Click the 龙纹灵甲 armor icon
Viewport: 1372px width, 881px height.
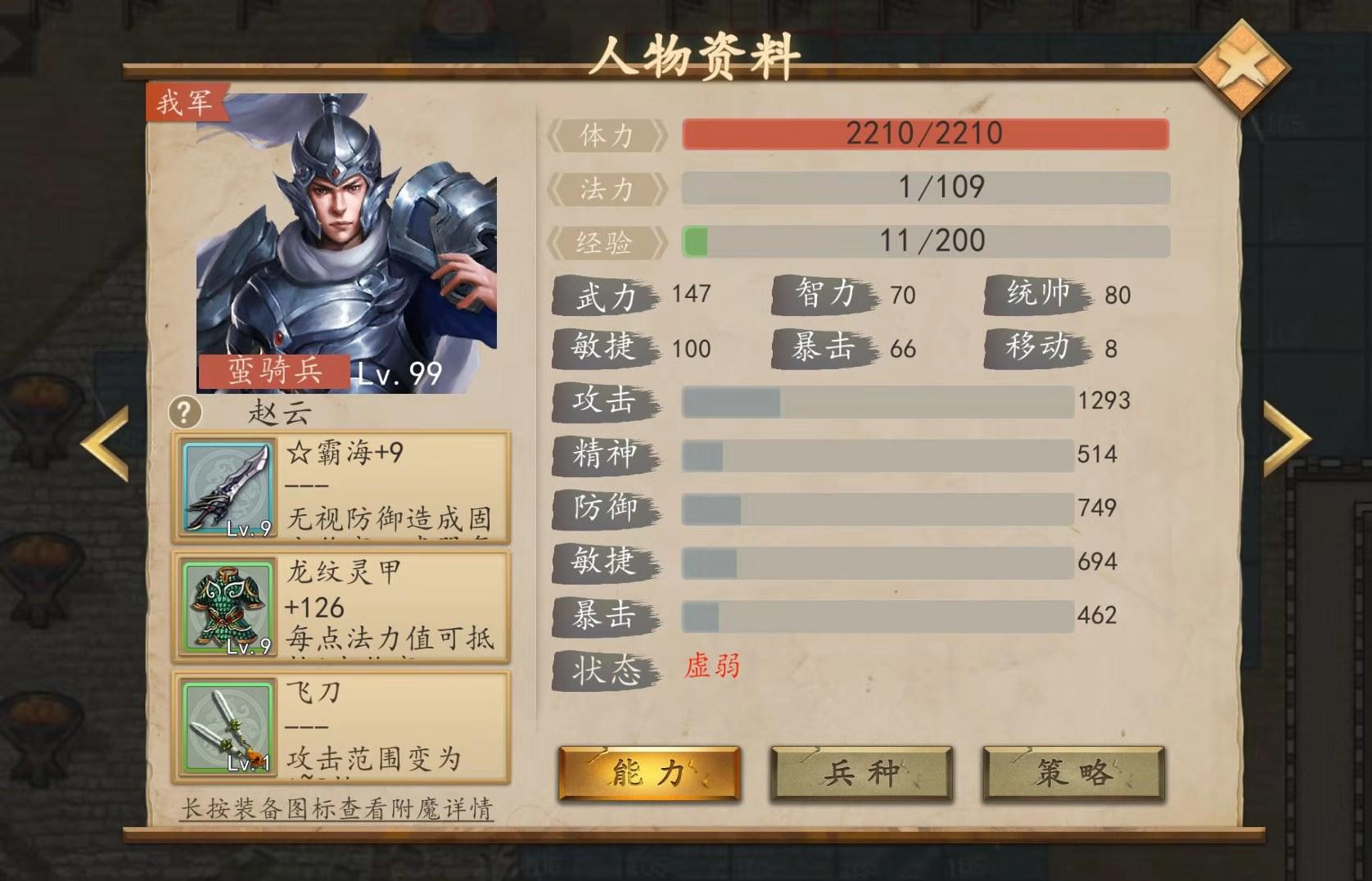click(x=228, y=607)
